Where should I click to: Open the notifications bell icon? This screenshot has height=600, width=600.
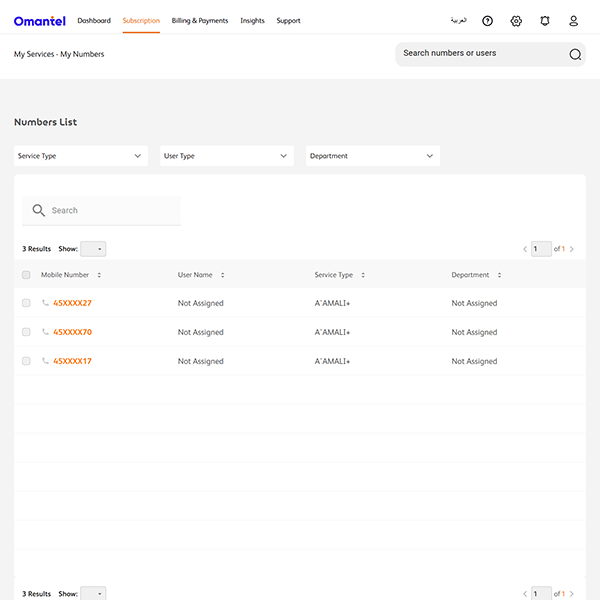click(x=545, y=21)
